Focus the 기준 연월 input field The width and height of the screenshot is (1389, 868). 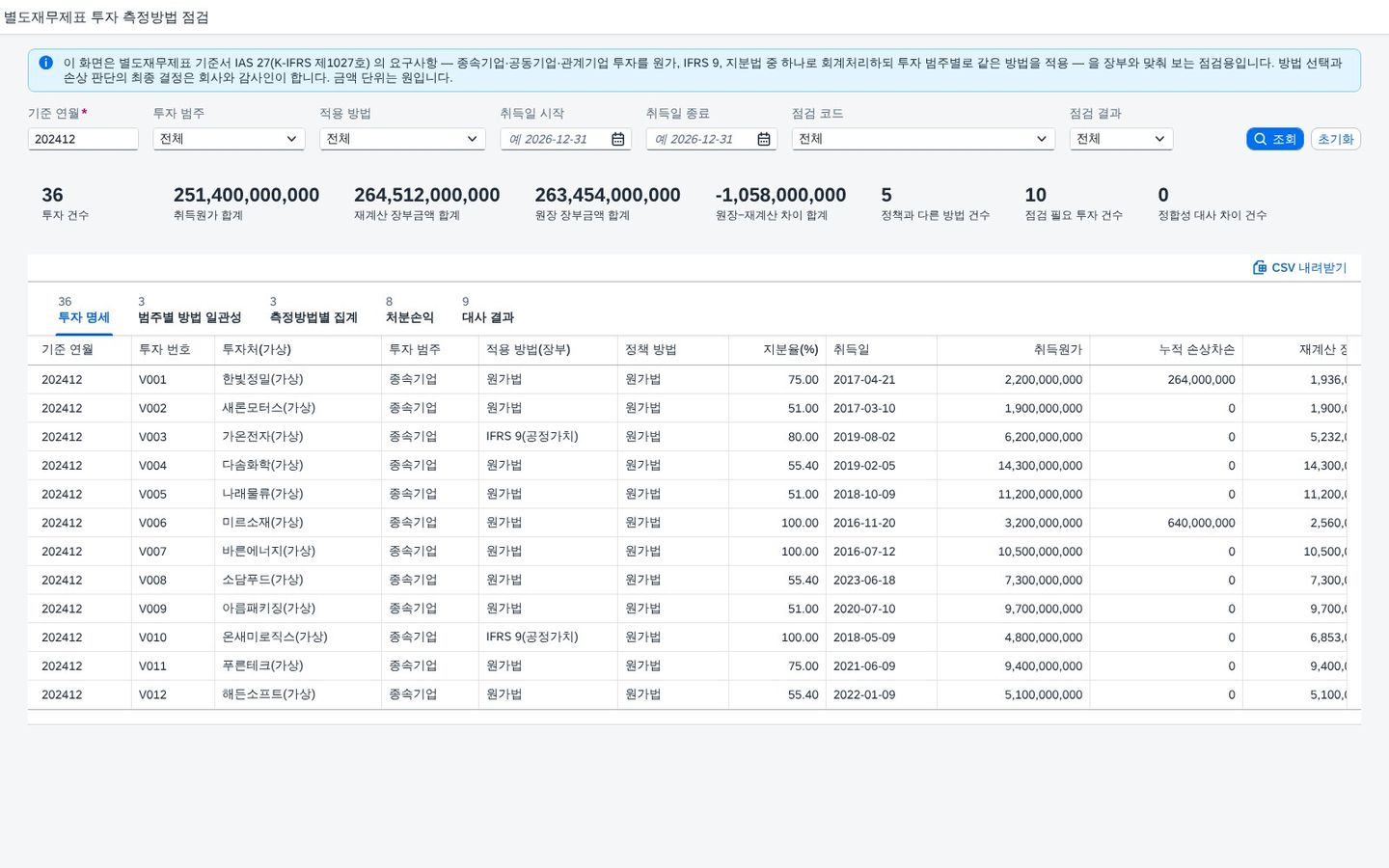pyautogui.click(x=83, y=139)
